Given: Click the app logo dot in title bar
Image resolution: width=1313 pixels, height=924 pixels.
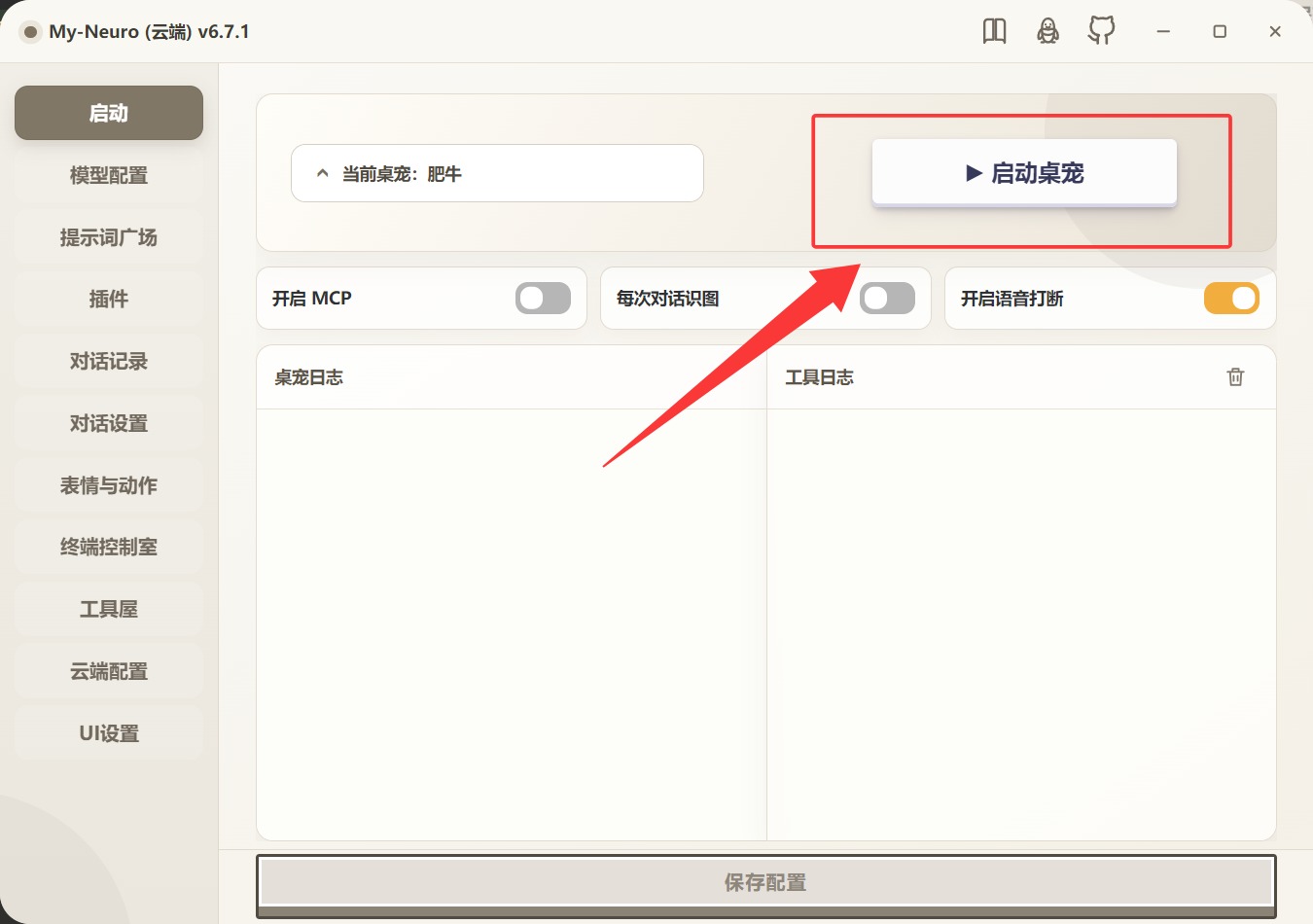Looking at the screenshot, I should (30, 32).
